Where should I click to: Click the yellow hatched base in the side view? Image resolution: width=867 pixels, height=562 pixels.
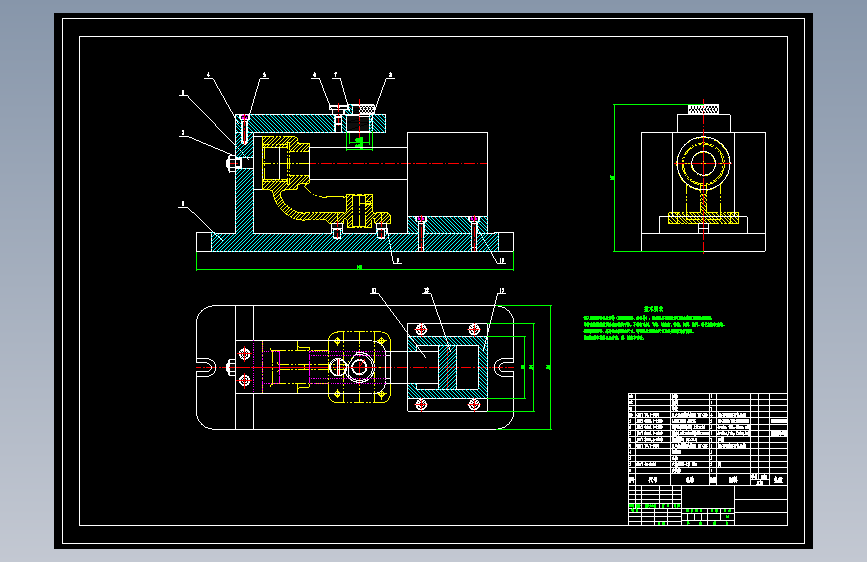tap(703, 218)
